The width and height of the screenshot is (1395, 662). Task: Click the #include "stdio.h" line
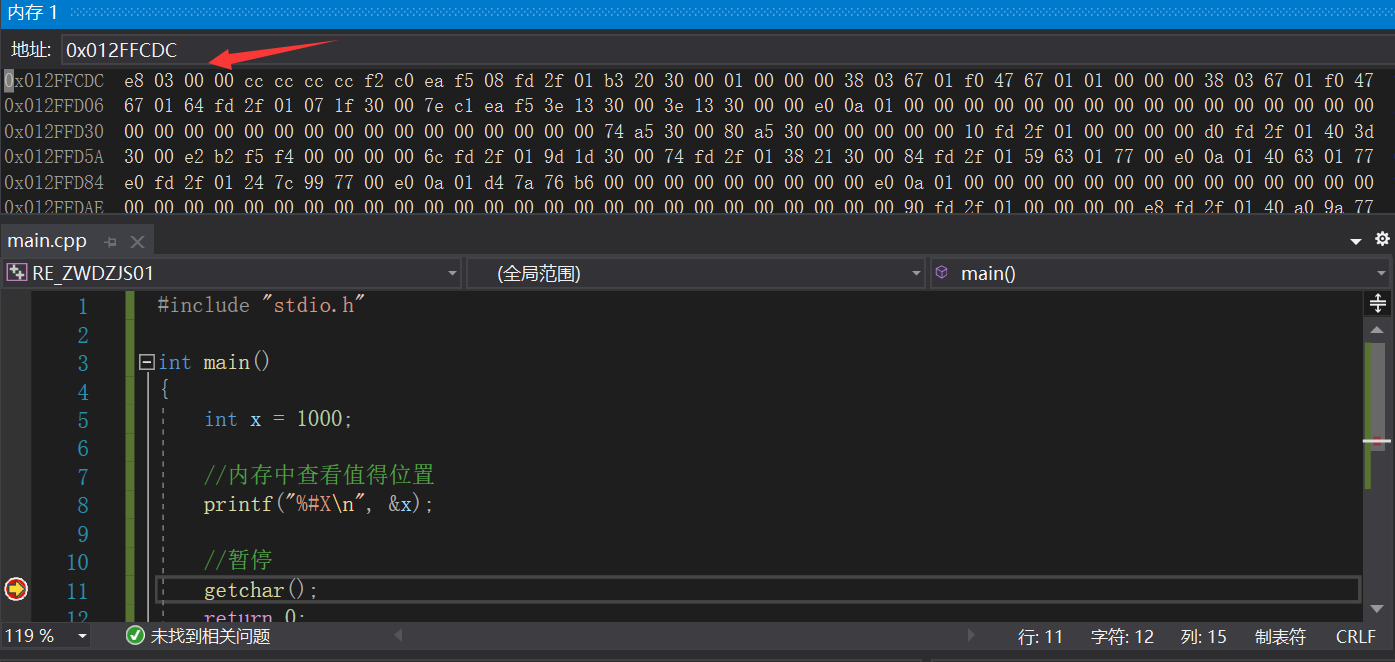coord(261,305)
